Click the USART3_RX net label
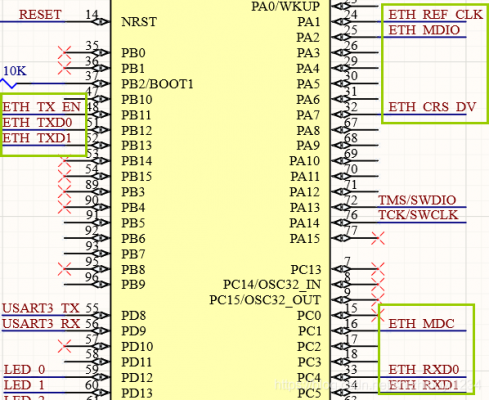 (41, 324)
